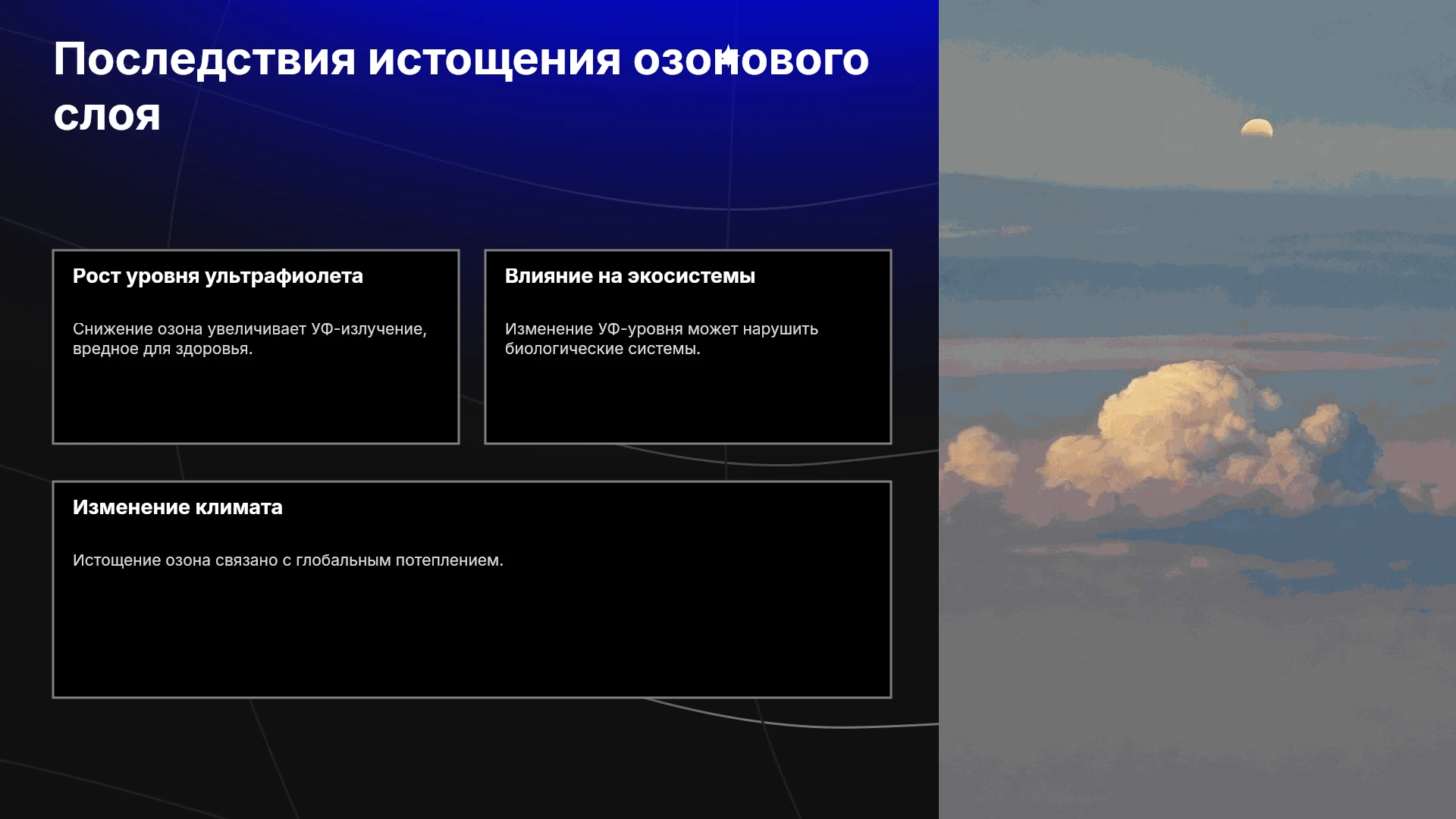This screenshot has height=819, width=1456.
Task: Click heading 'Рост уровня ультрафиолета'
Action: point(218,276)
